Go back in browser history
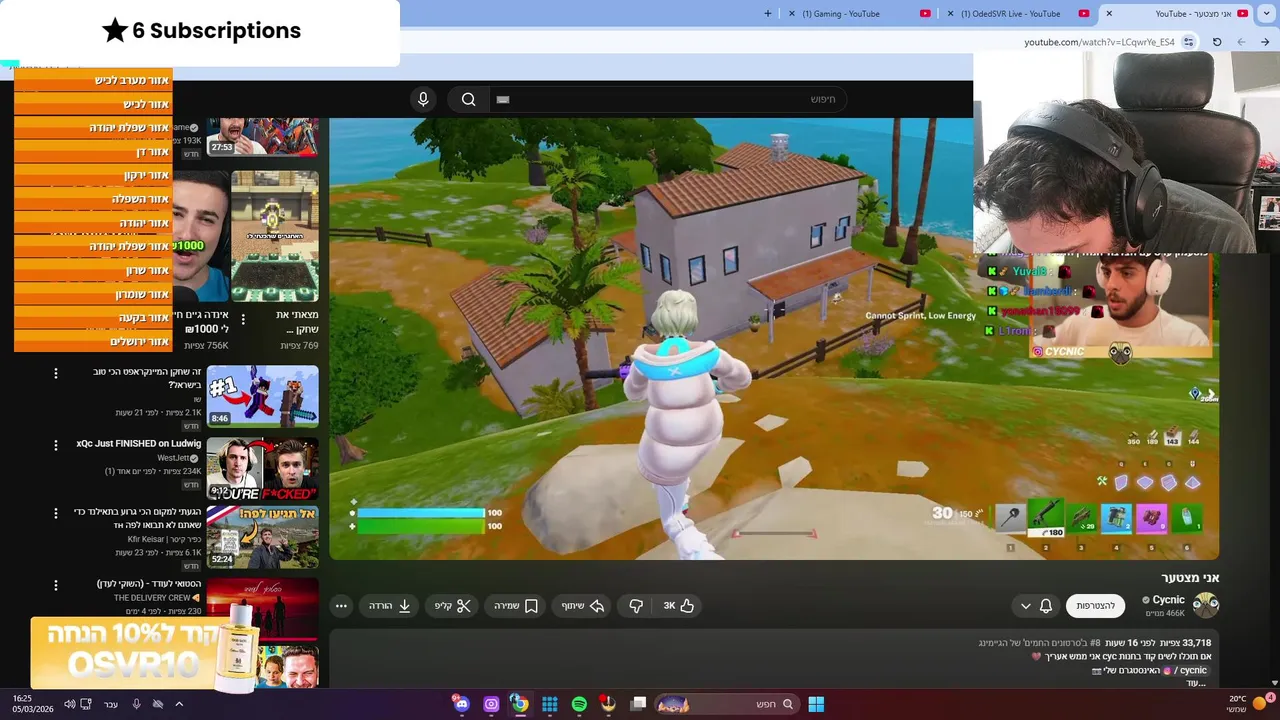This screenshot has height=720, width=1280. tap(1266, 42)
